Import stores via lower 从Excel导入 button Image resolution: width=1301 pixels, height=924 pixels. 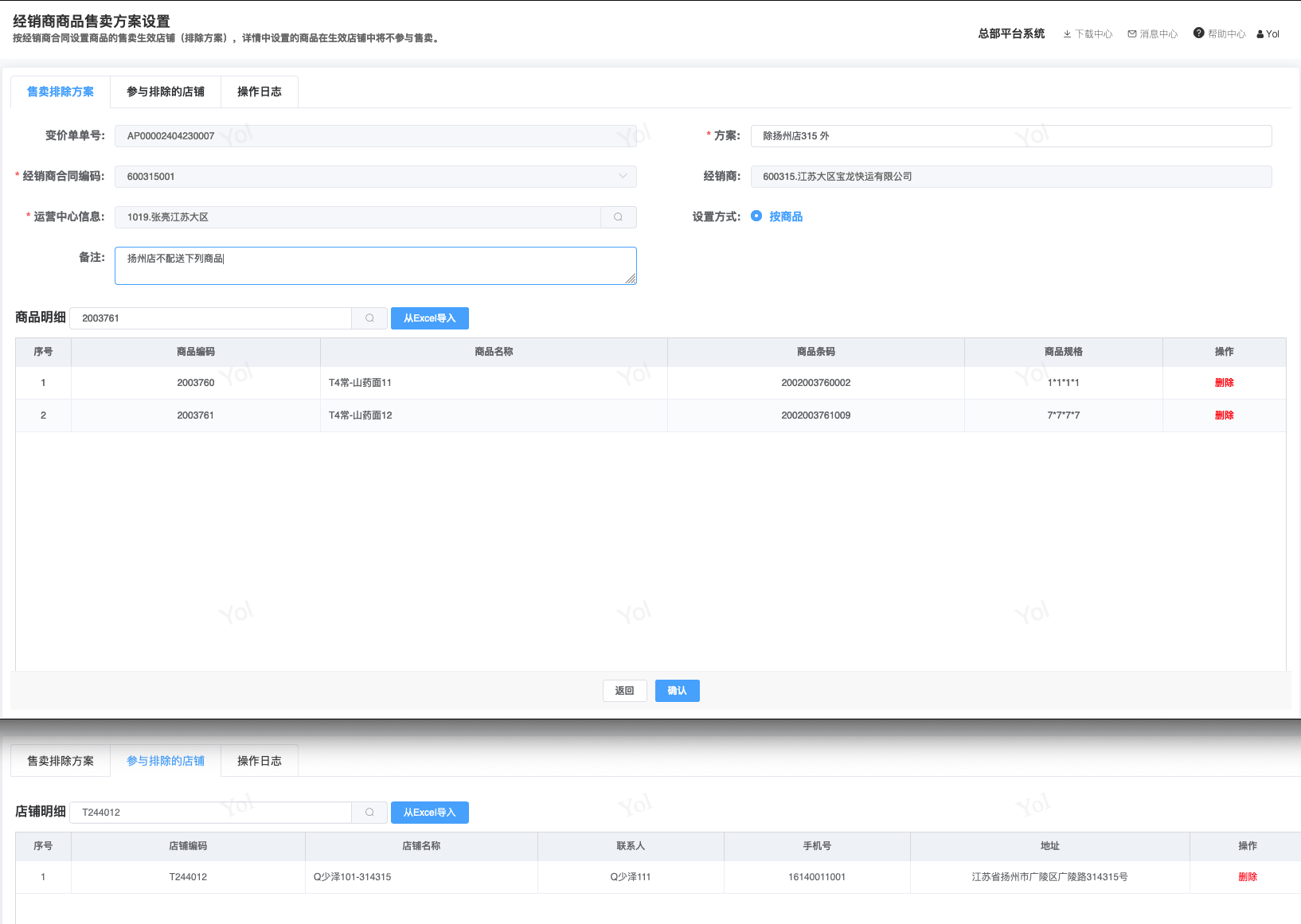[429, 813]
